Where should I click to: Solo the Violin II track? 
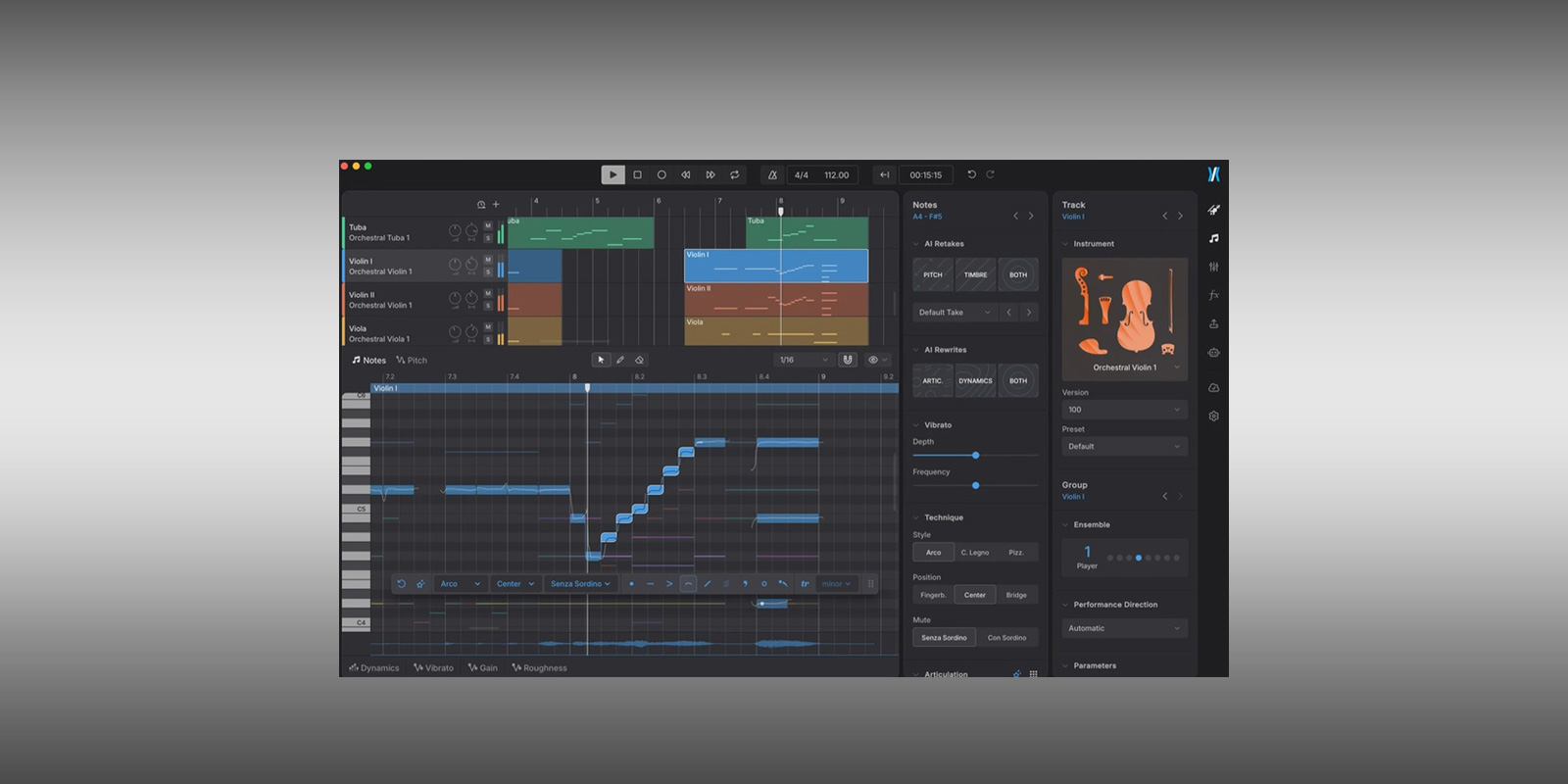point(488,306)
